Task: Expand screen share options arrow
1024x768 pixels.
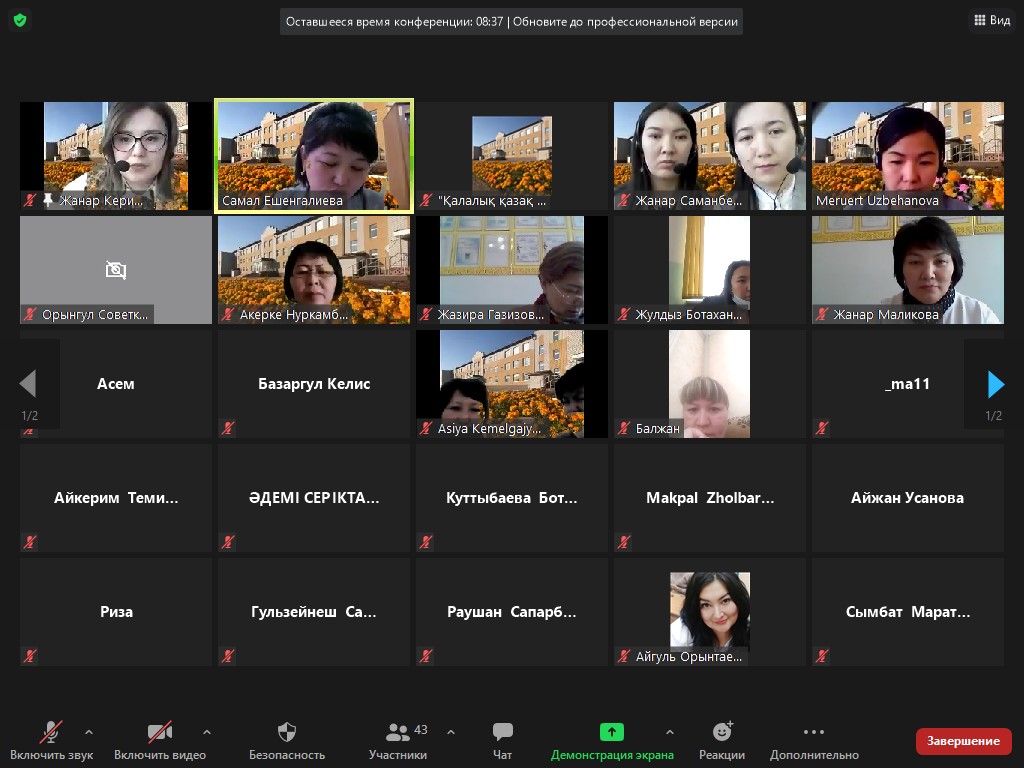Action: click(670, 732)
